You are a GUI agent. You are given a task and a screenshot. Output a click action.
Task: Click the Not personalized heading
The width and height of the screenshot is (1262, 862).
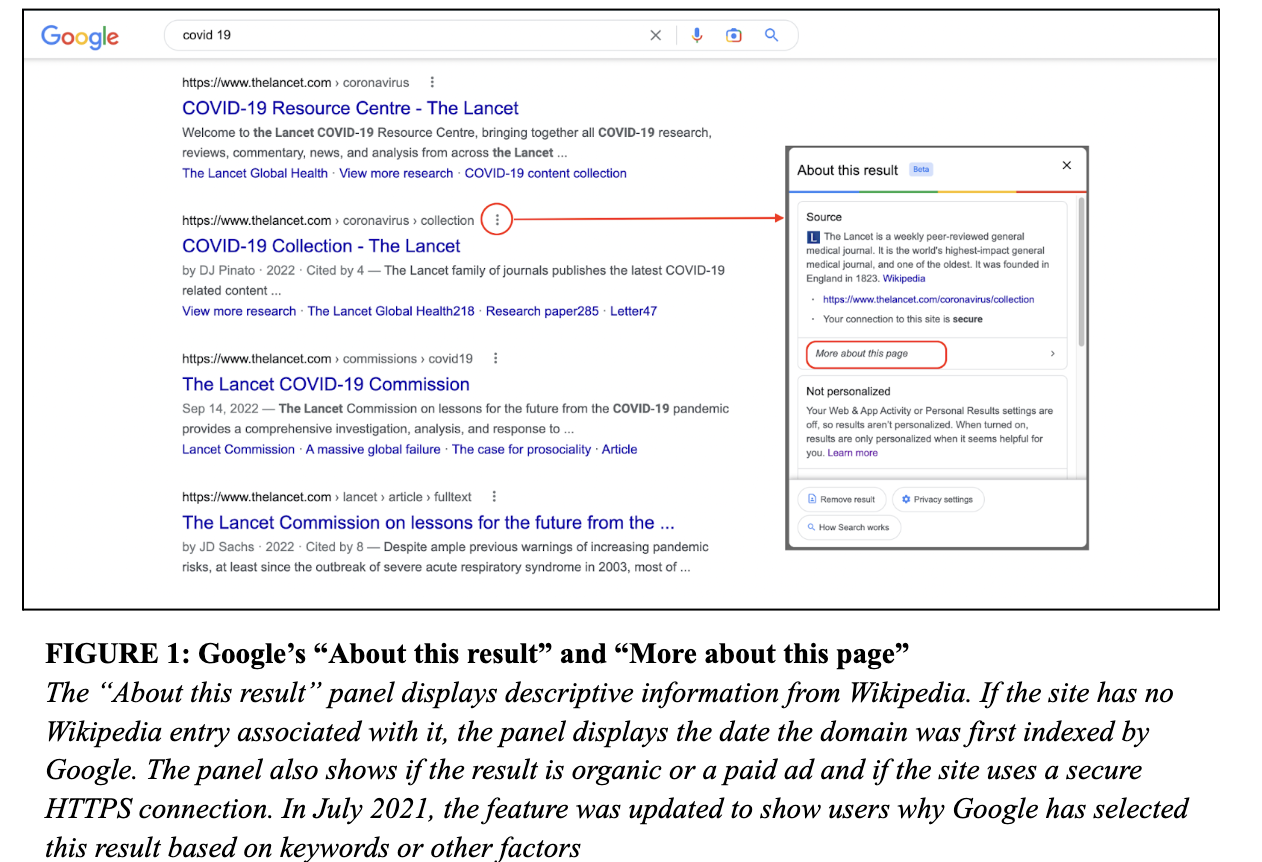(848, 391)
